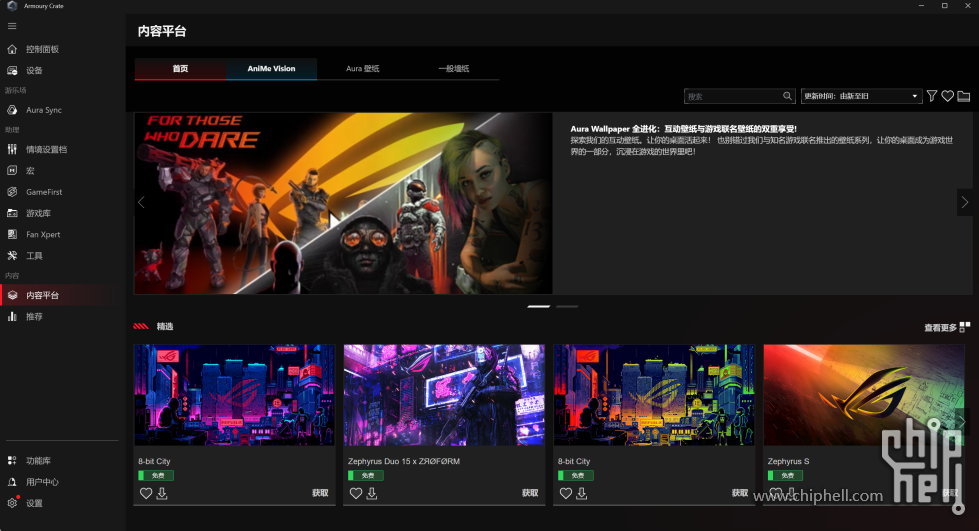Image resolution: width=979 pixels, height=531 pixels.
Task: Open the For Those Who Dare banner
Action: pos(343,203)
